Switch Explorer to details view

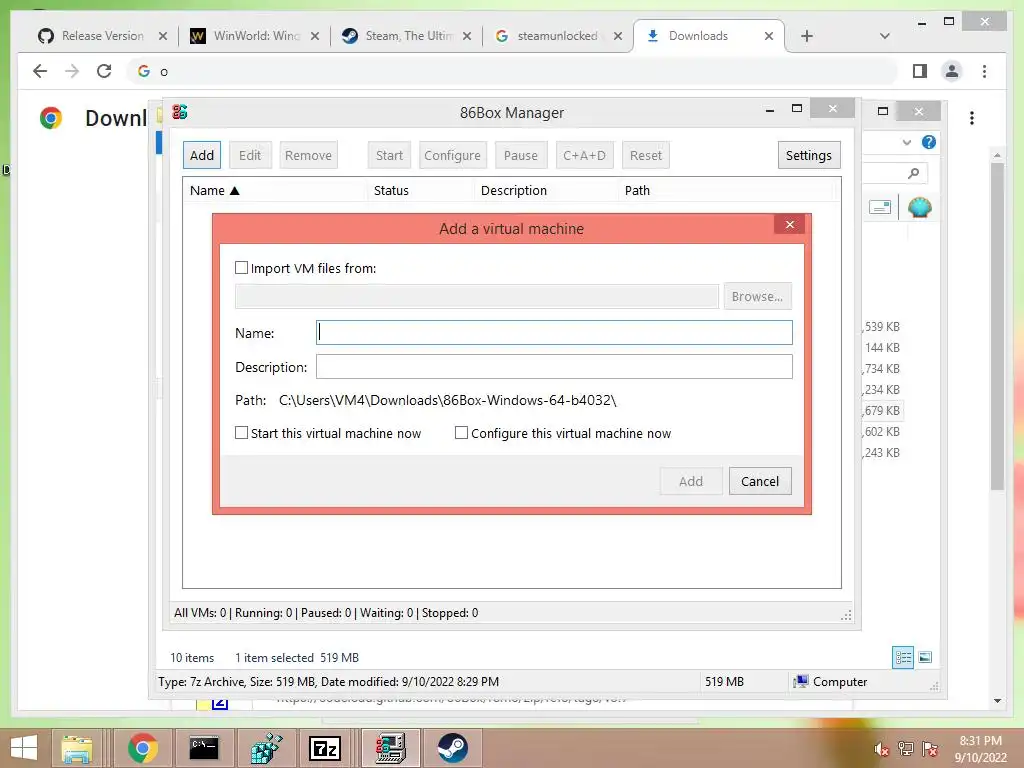[x=903, y=658]
